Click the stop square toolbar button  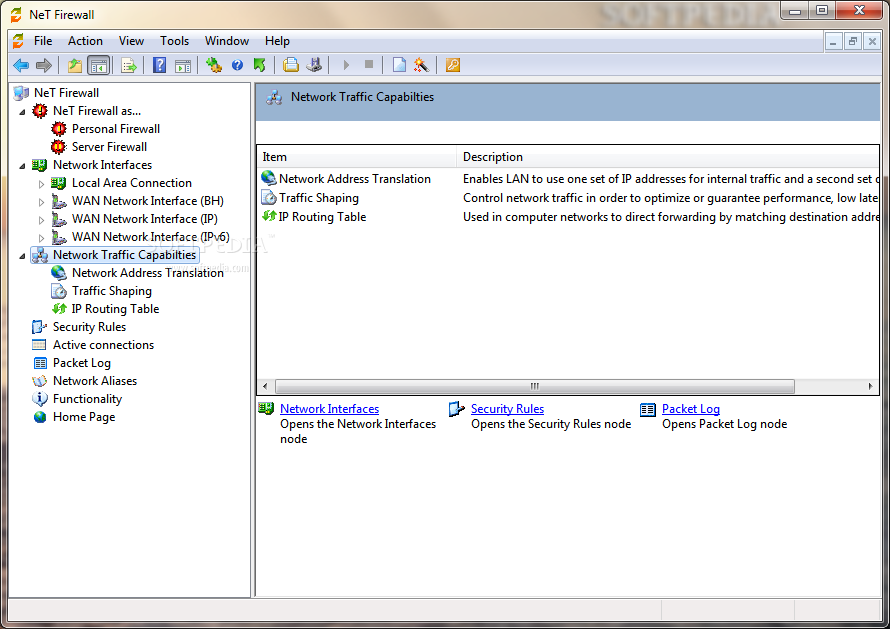pyautogui.click(x=369, y=64)
